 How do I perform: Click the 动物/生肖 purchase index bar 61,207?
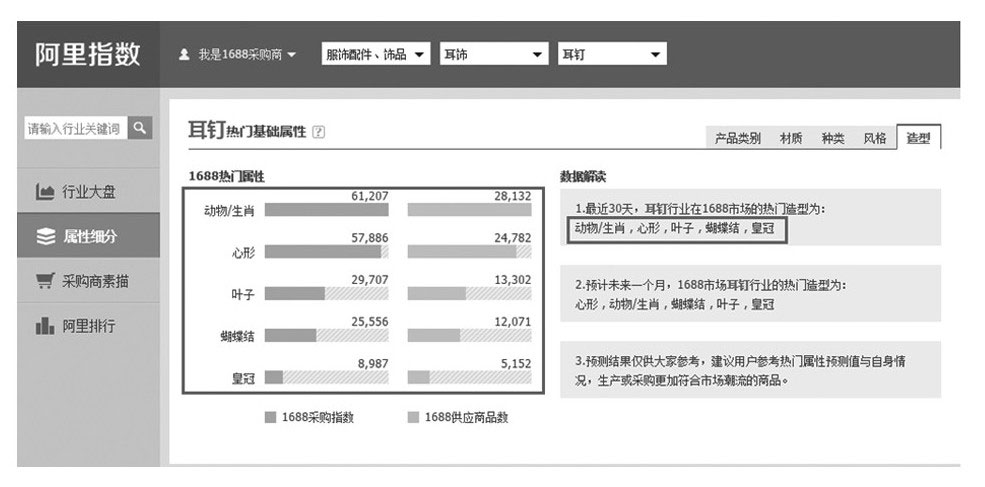coord(327,210)
